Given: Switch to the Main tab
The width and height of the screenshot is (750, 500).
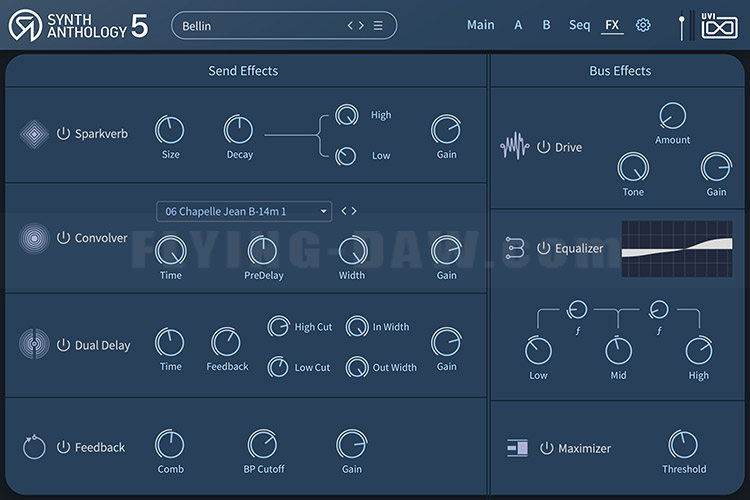Looking at the screenshot, I should [x=481, y=25].
